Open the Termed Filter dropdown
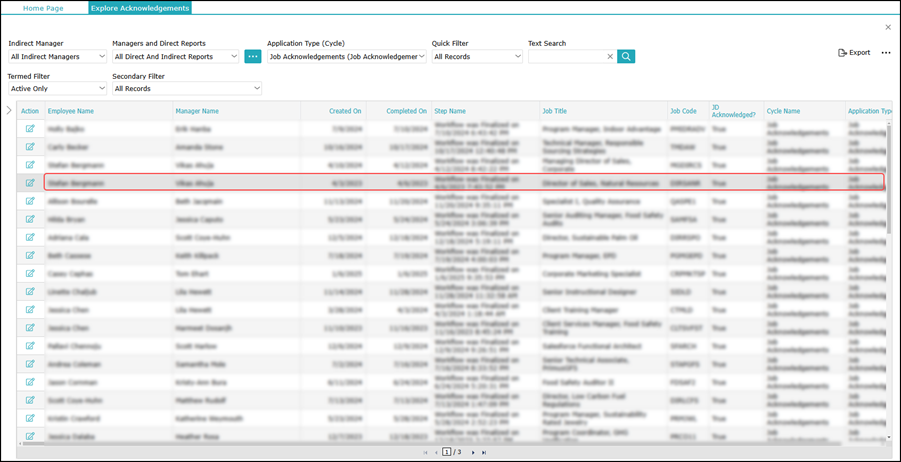This screenshot has height=462, width=901. 57,89
